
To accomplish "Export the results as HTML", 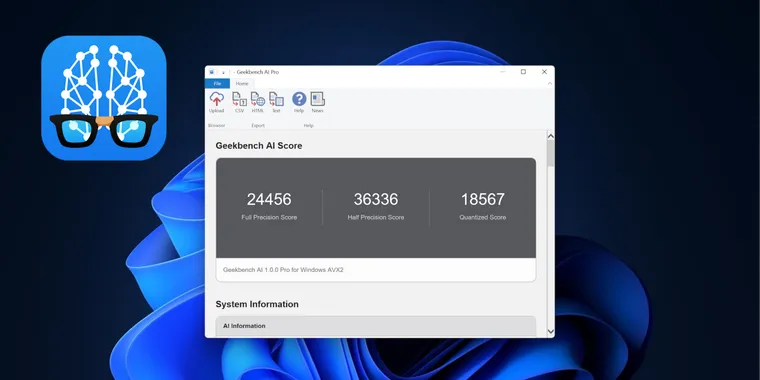I will (x=257, y=103).
